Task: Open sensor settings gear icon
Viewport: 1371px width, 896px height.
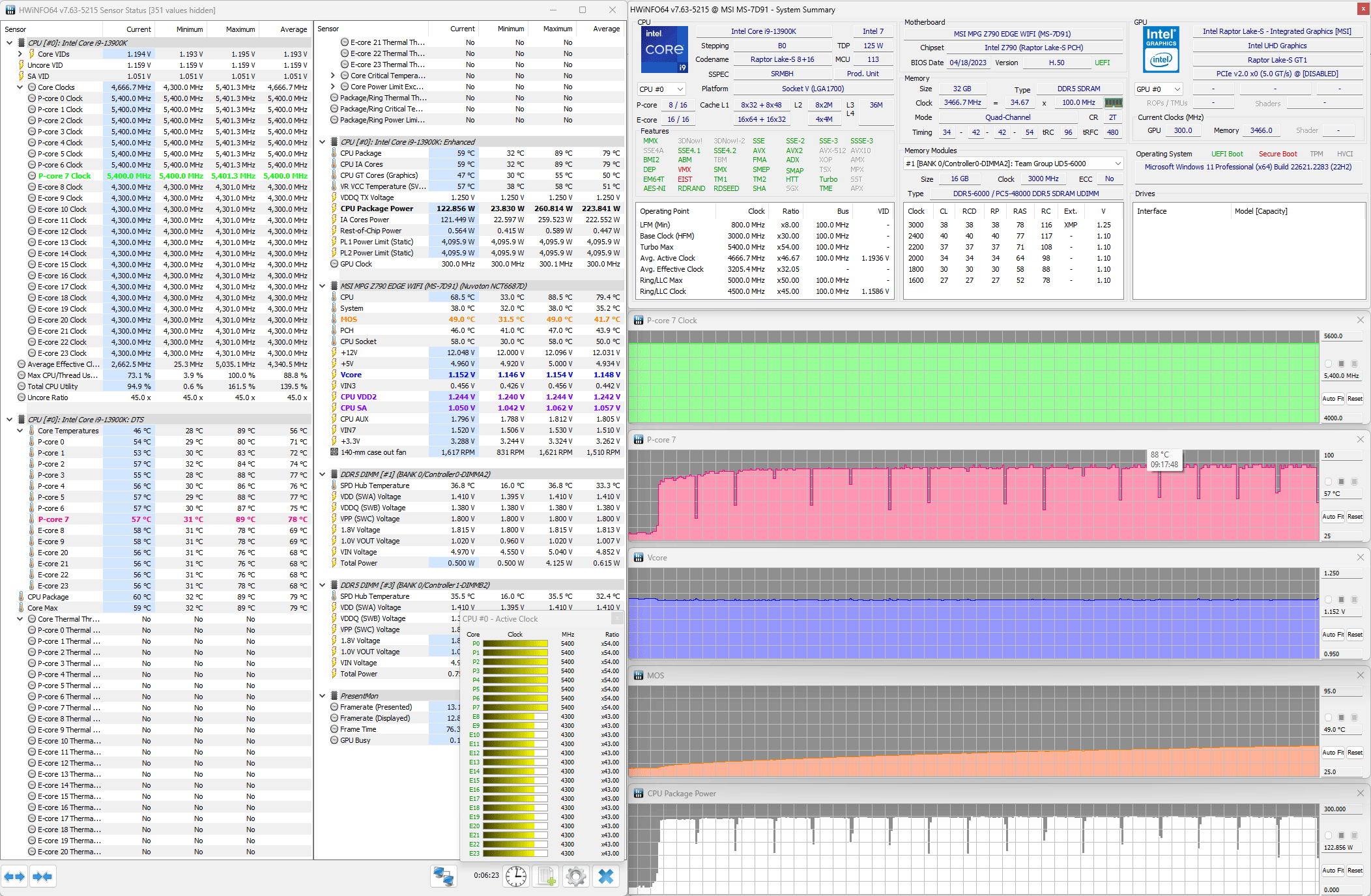Action: 576,876
